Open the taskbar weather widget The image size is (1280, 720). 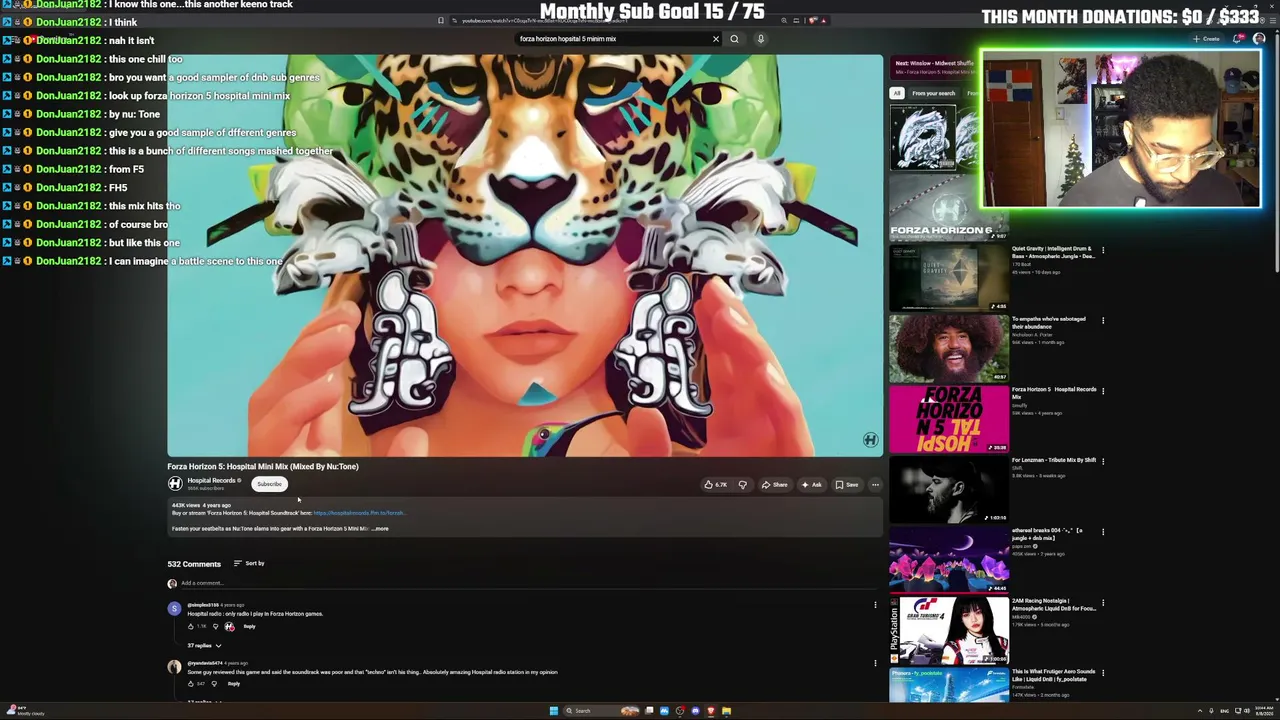tap(25, 711)
